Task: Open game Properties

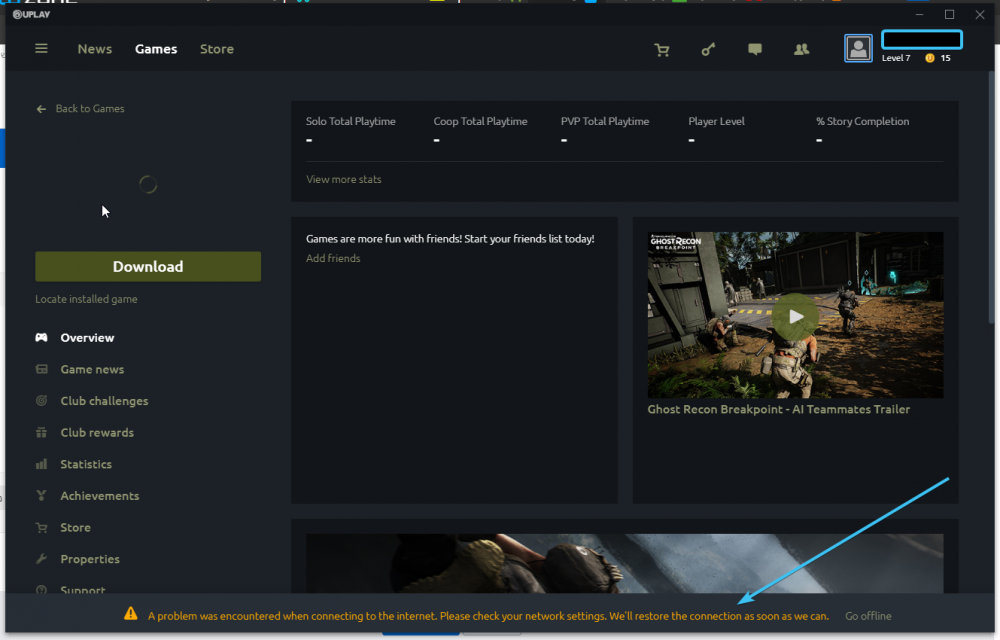Action: (90, 559)
